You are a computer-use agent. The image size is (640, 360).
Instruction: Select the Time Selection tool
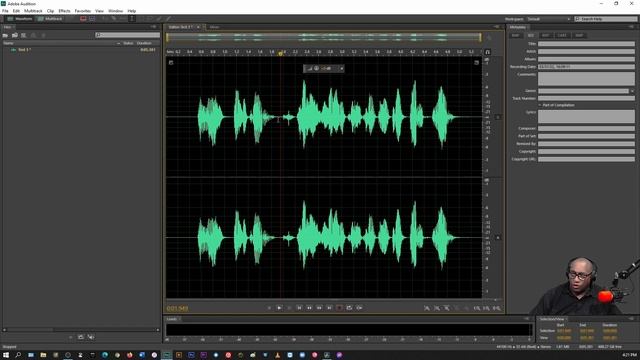coord(132,19)
